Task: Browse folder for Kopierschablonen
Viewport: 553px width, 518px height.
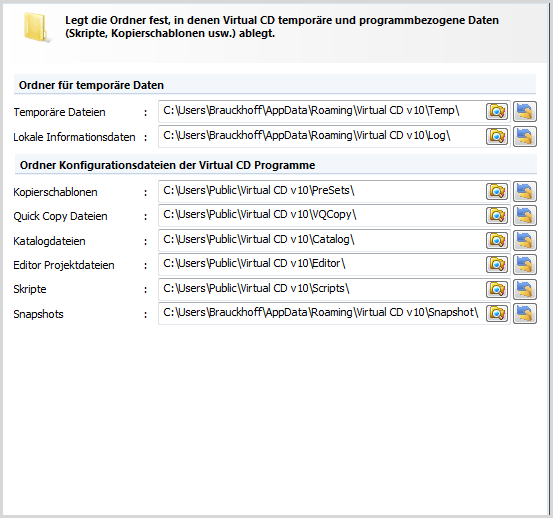Action: [497, 191]
